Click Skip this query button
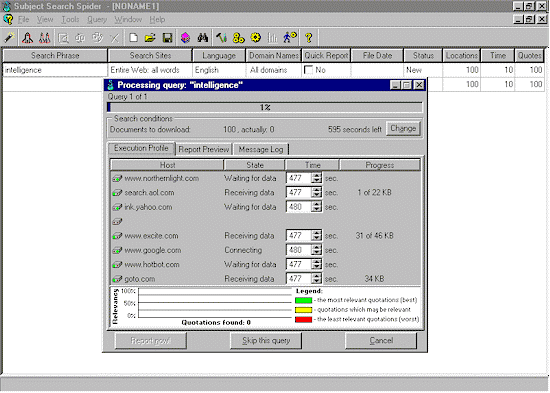The width and height of the screenshot is (550, 393). pyautogui.click(x=266, y=341)
